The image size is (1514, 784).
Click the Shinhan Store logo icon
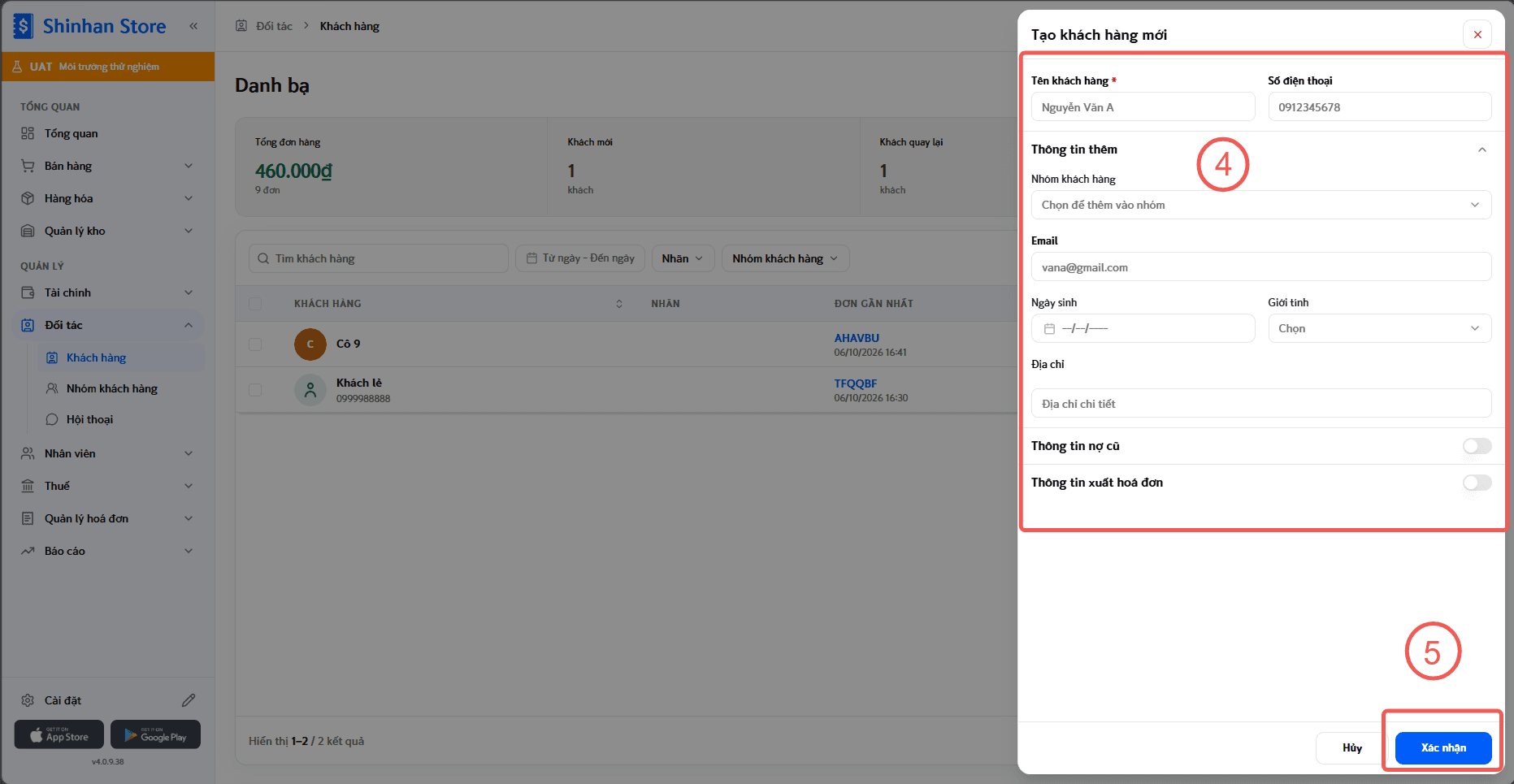(x=23, y=26)
